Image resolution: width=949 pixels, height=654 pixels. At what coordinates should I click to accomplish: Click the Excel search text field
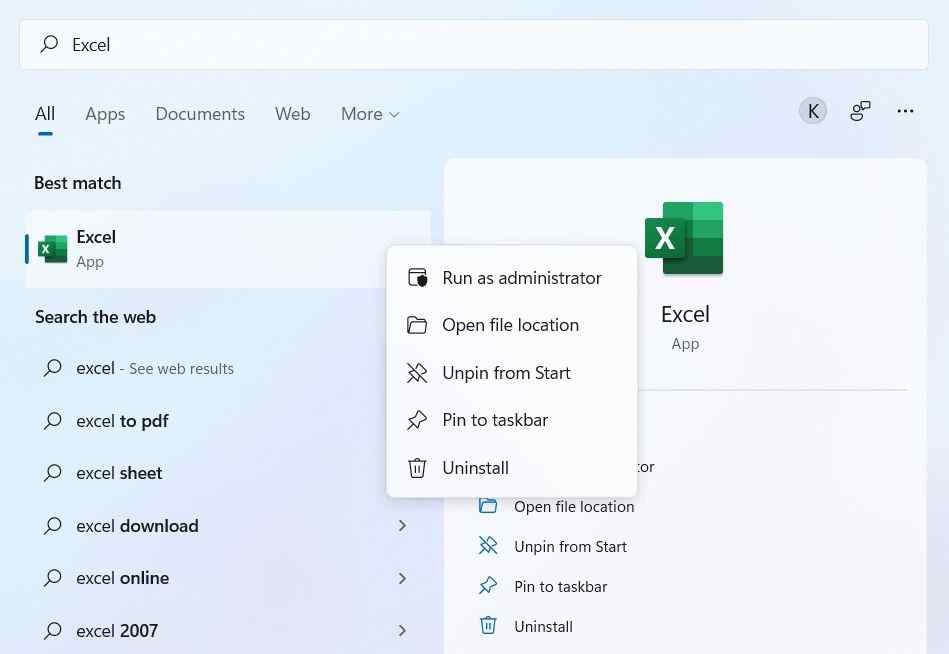click(x=474, y=45)
